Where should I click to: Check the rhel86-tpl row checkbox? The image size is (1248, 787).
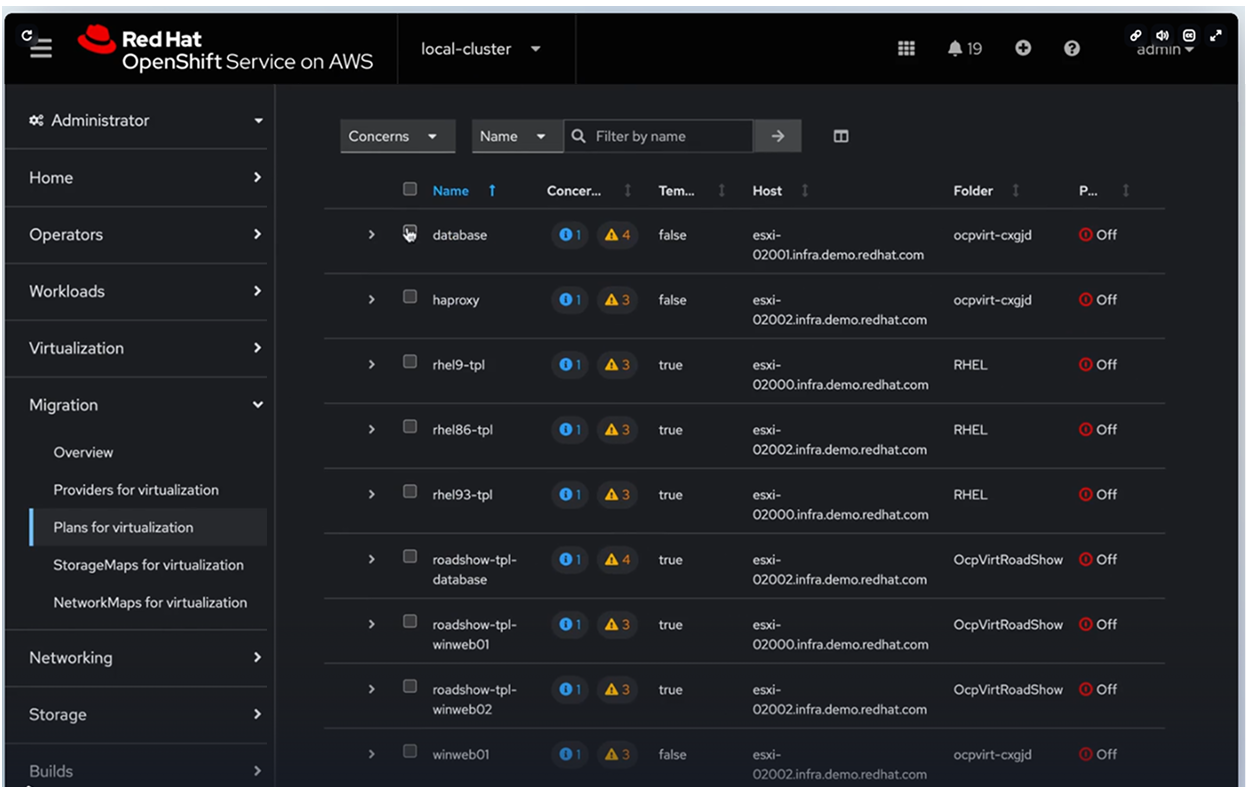pos(410,427)
